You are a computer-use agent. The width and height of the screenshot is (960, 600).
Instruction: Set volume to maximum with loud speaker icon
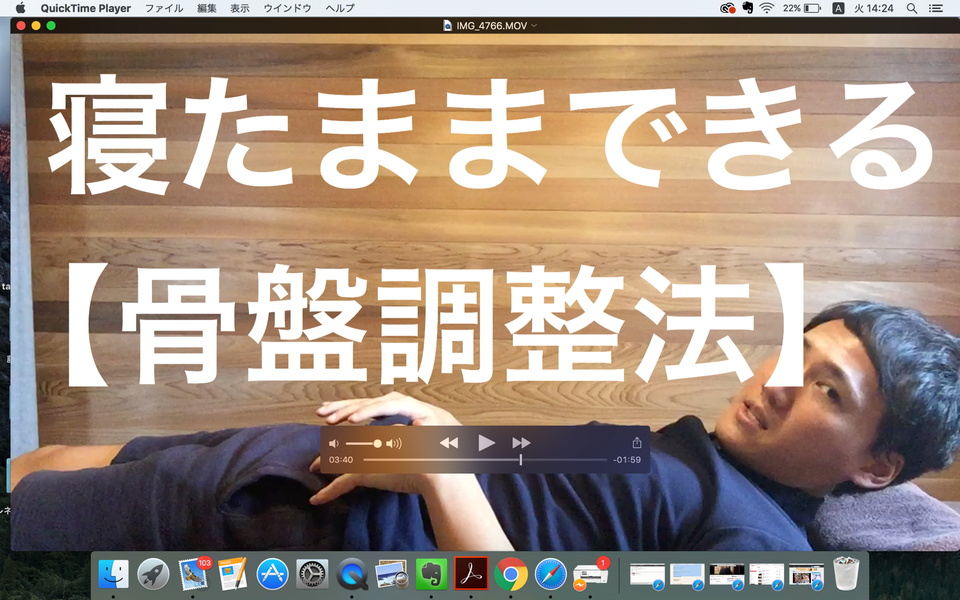coord(394,443)
